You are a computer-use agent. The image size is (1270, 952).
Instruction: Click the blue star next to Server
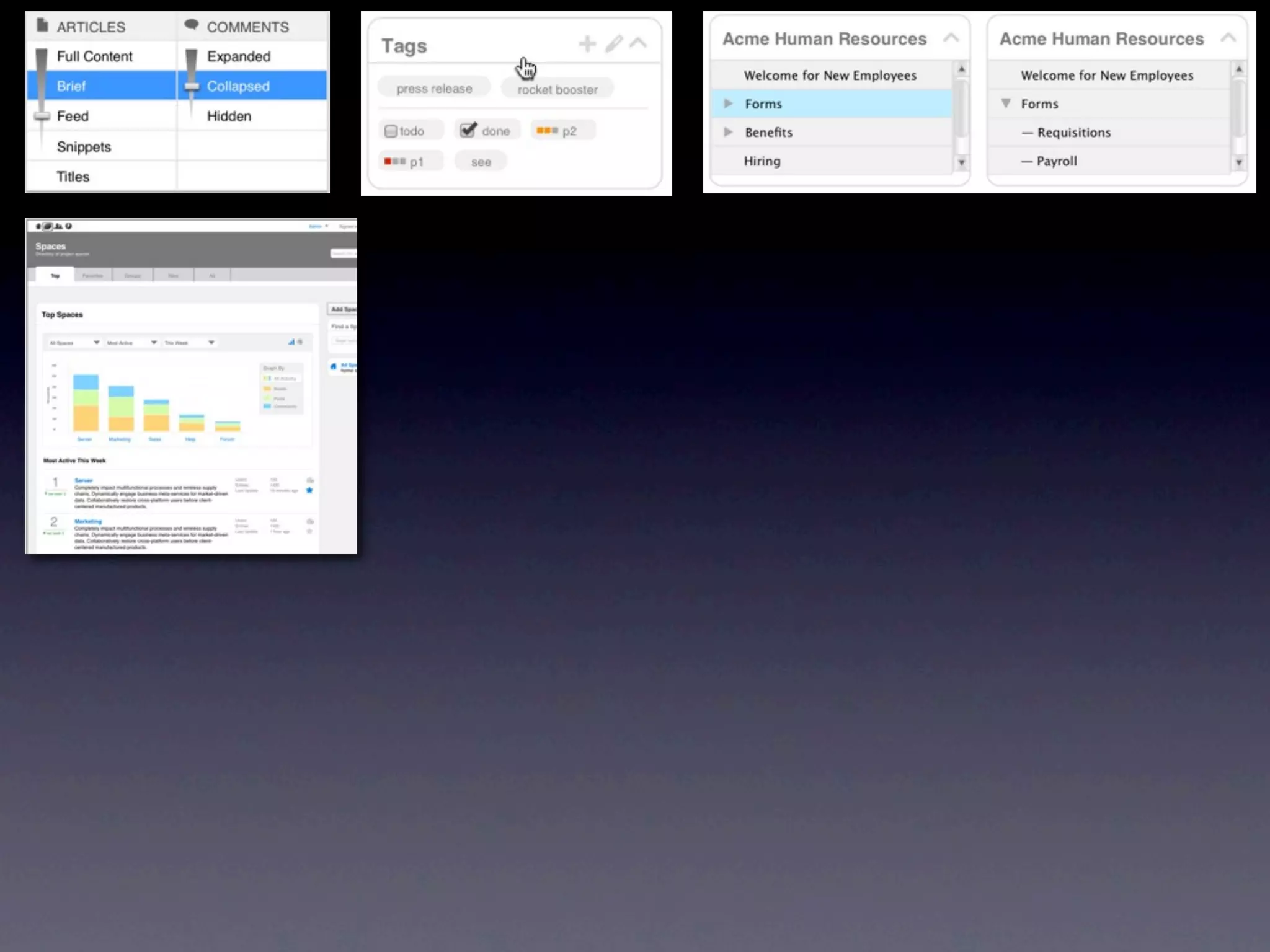click(309, 490)
